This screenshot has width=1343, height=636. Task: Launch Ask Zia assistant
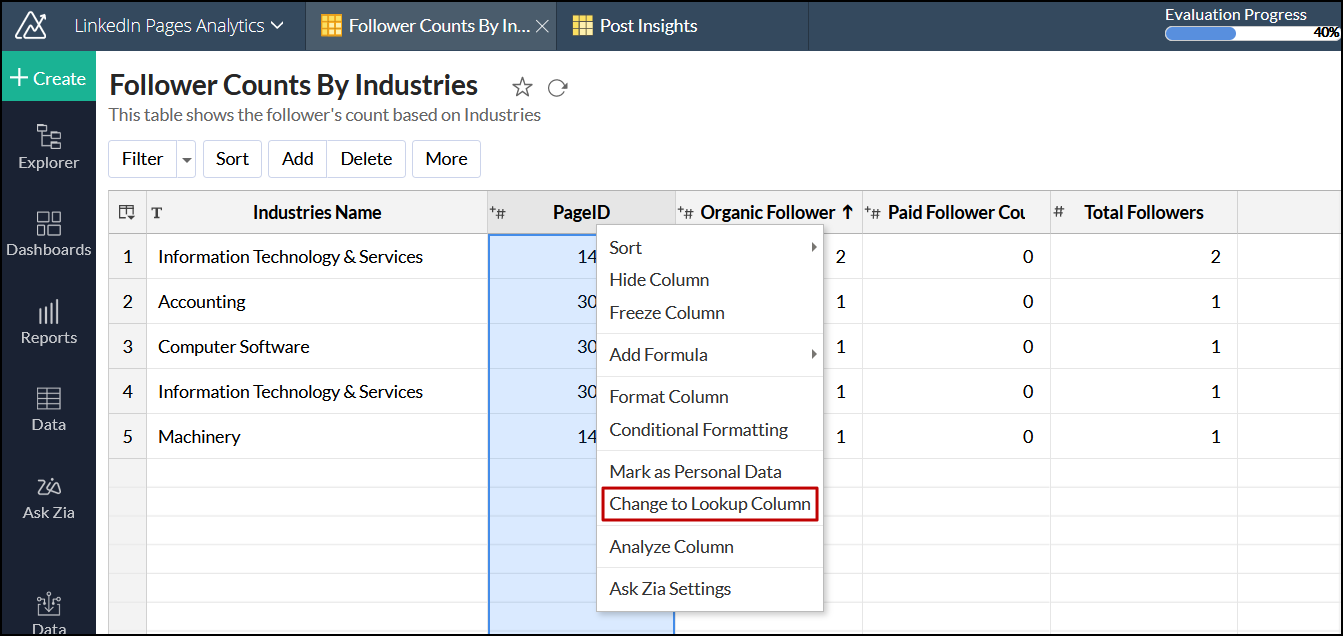(x=48, y=497)
